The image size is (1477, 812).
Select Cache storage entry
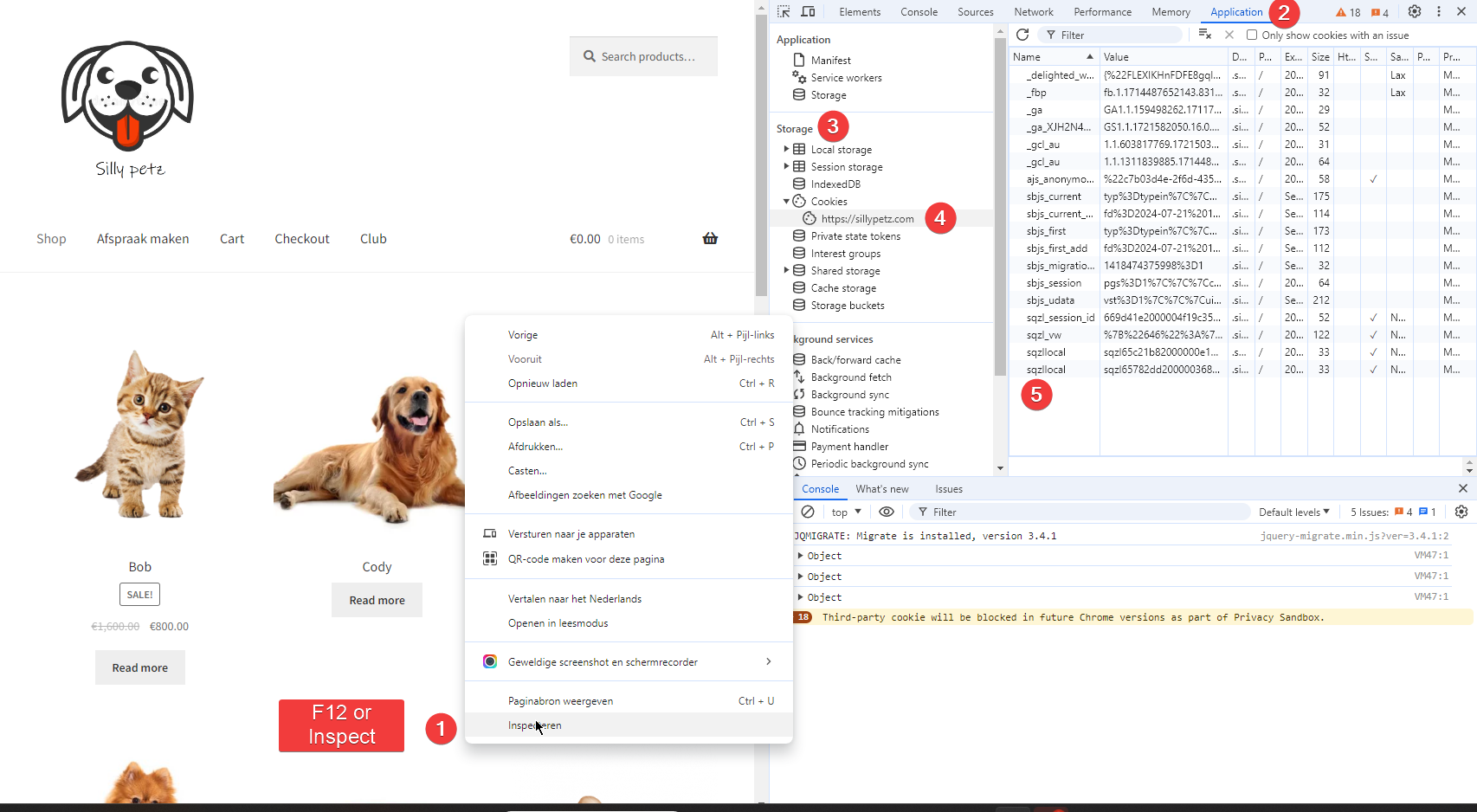843,287
